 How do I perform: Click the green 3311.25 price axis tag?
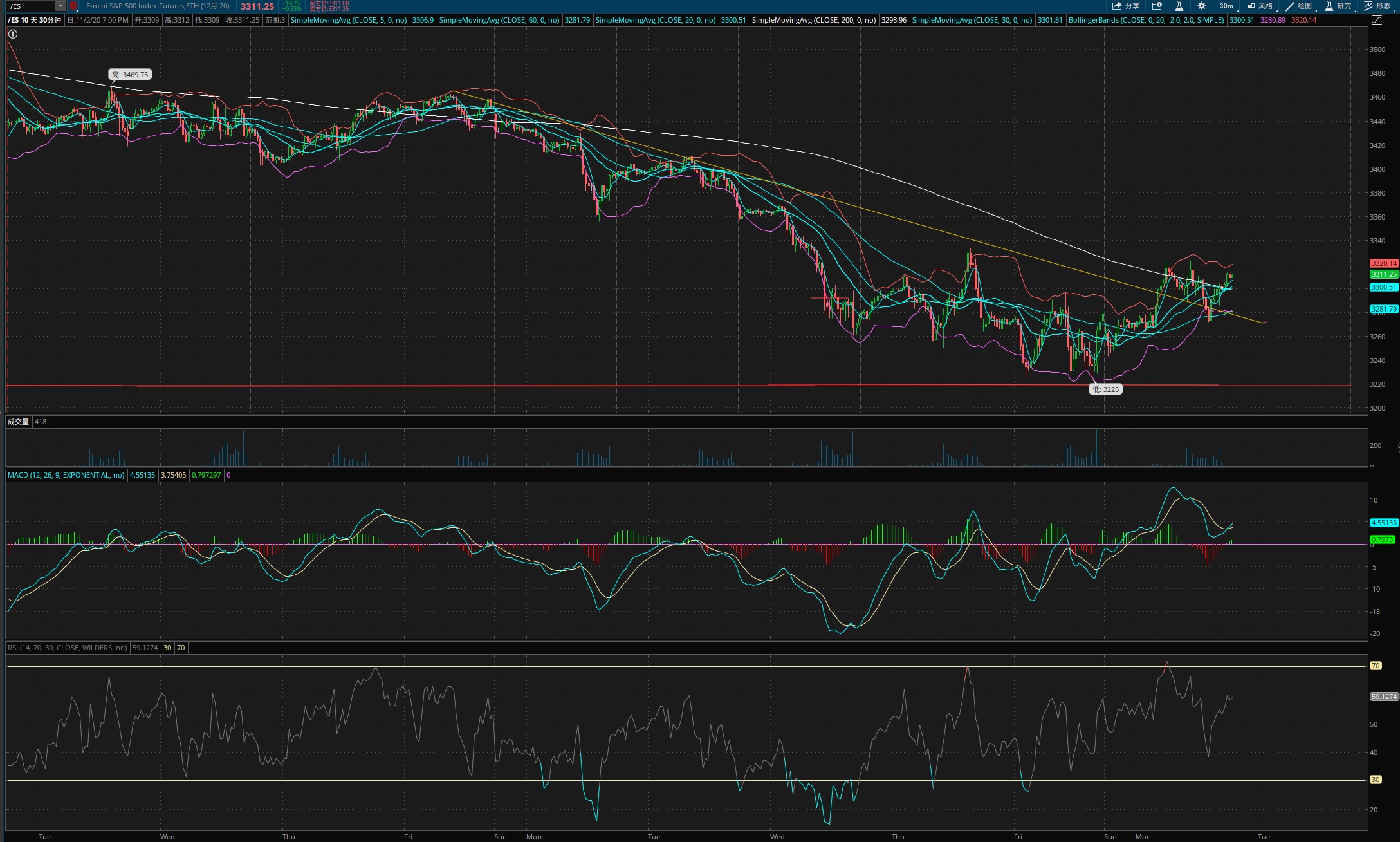pyautogui.click(x=1384, y=274)
